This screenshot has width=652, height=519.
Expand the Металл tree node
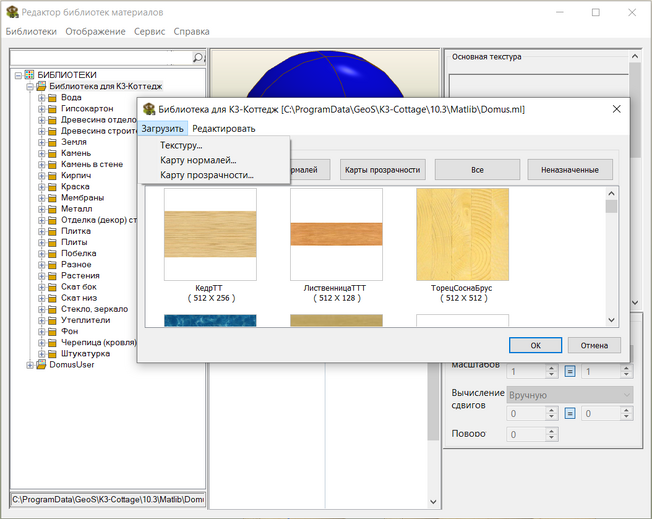click(x=41, y=209)
